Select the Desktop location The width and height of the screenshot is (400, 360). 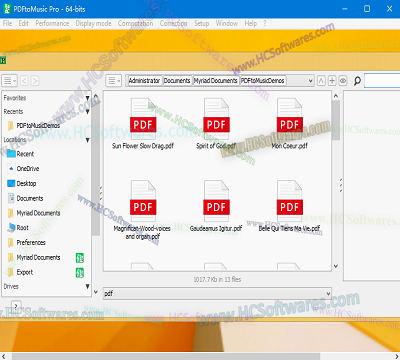22,184
